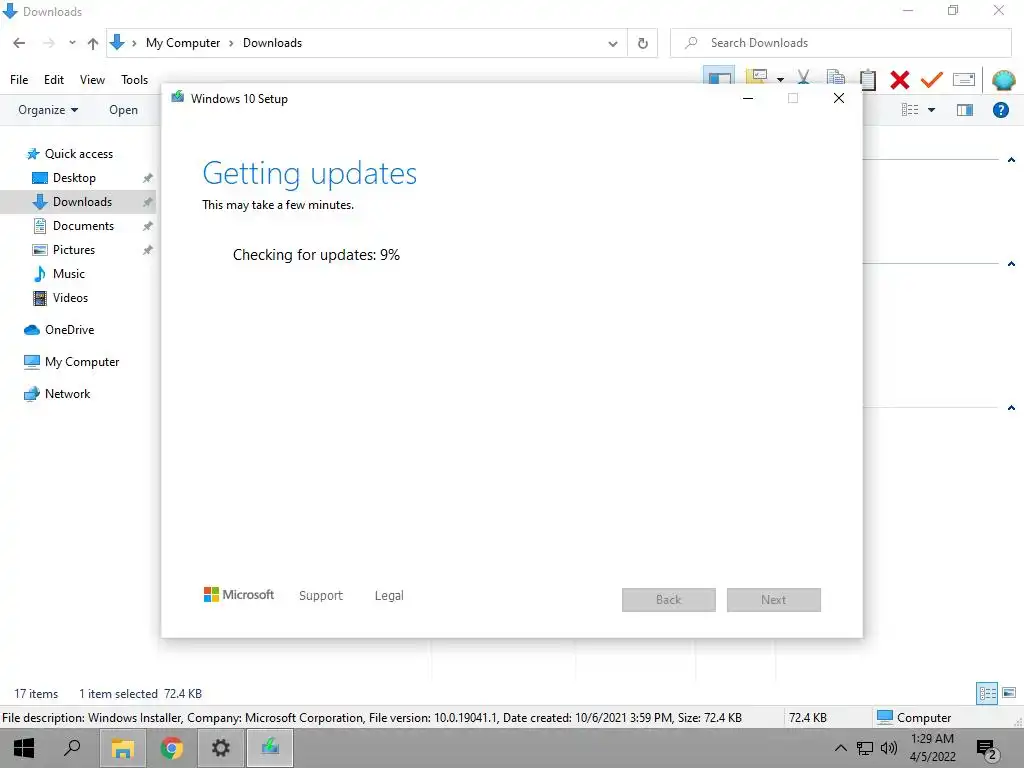The image size is (1024, 768).
Task: Click the Open command button
Action: tap(123, 110)
